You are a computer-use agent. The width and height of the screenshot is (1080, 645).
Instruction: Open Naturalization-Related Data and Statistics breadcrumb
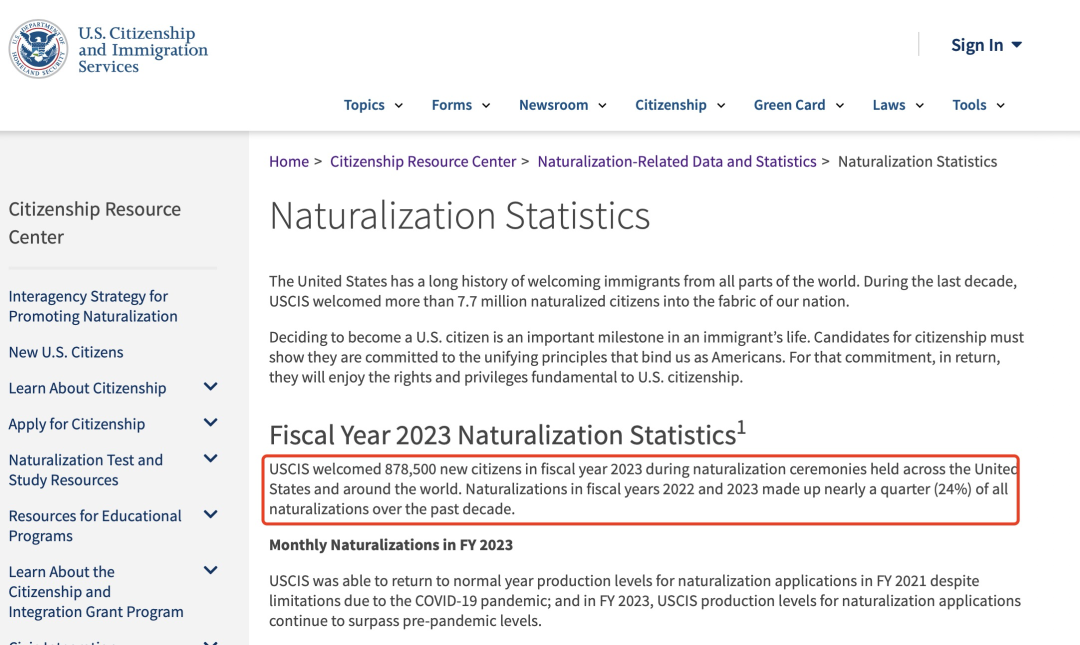(x=677, y=161)
